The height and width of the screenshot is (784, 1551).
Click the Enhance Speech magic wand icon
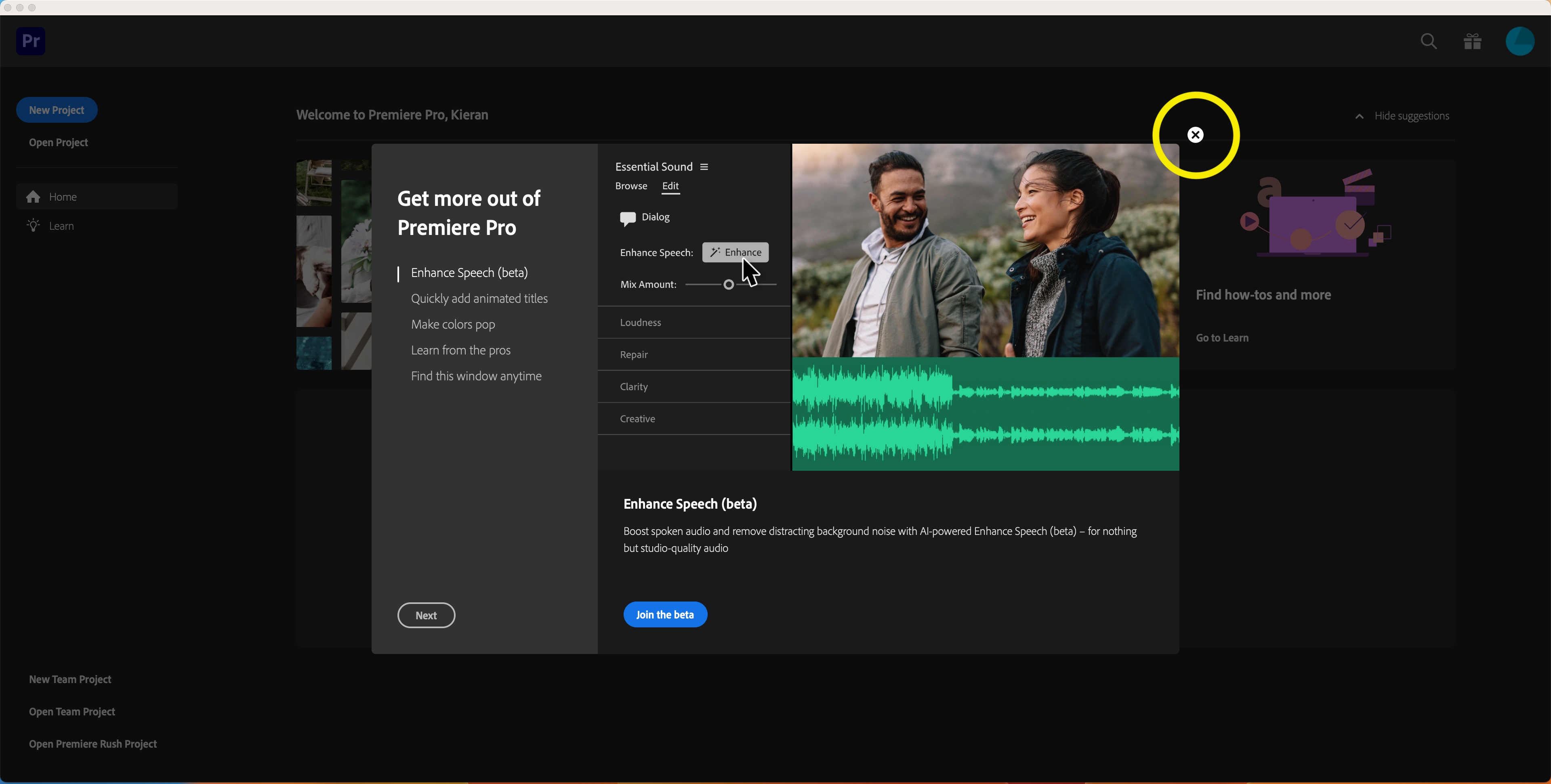pos(716,251)
